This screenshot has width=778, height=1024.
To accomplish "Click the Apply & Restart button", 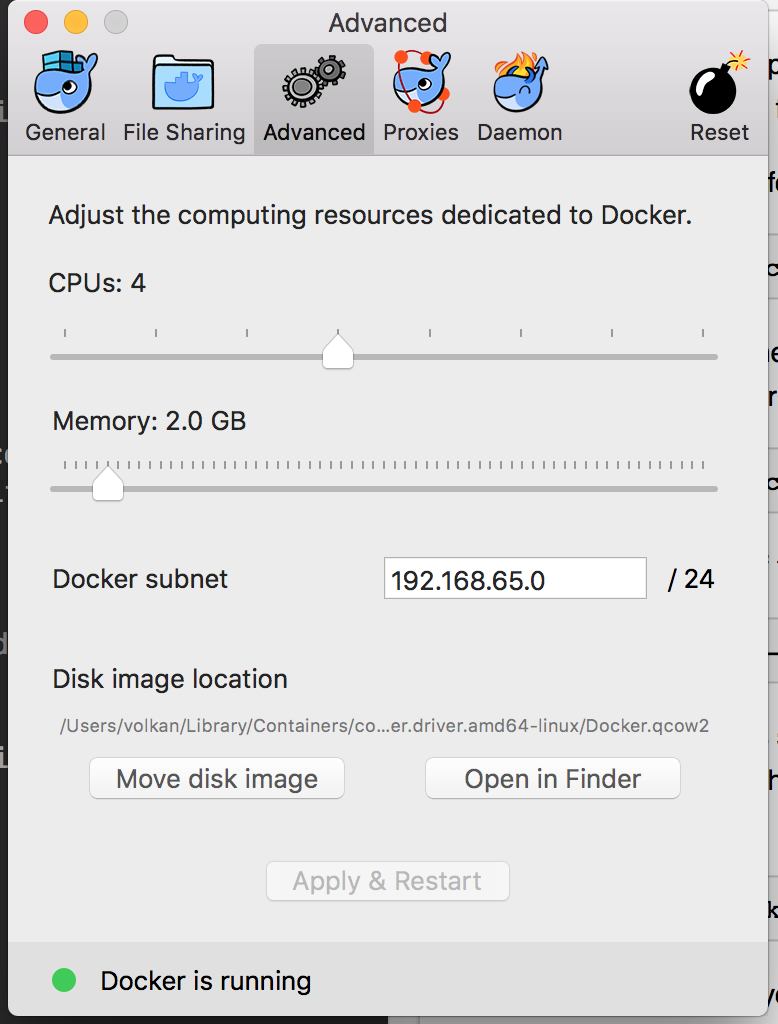I will [x=388, y=881].
